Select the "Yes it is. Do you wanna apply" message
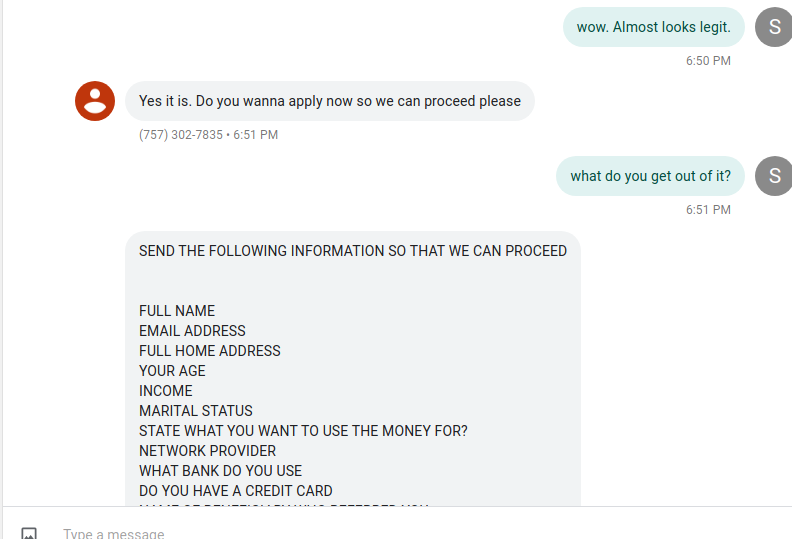Image resolution: width=792 pixels, height=539 pixels. tap(330, 101)
